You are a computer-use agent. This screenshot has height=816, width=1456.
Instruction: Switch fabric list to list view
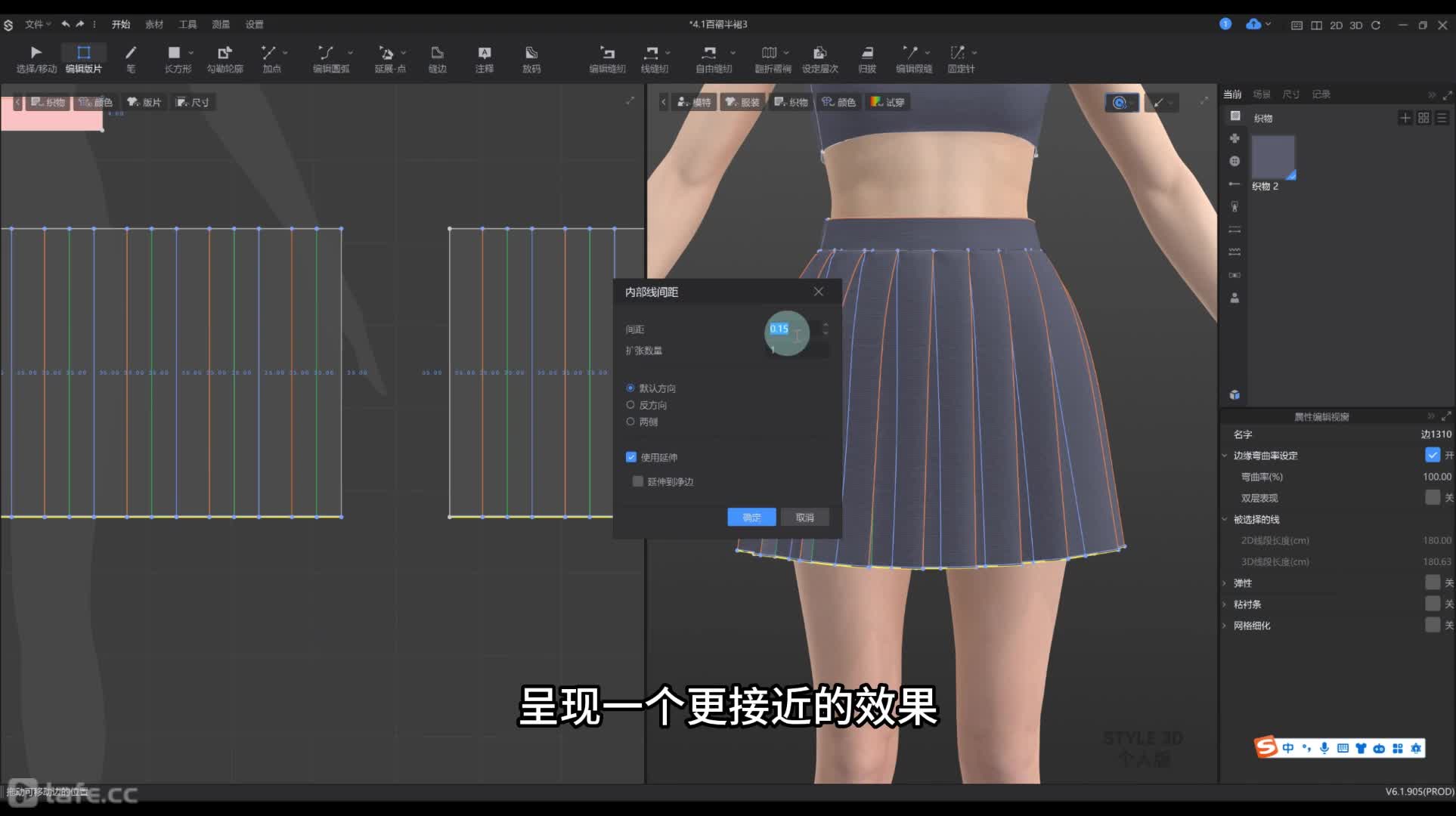point(1442,118)
